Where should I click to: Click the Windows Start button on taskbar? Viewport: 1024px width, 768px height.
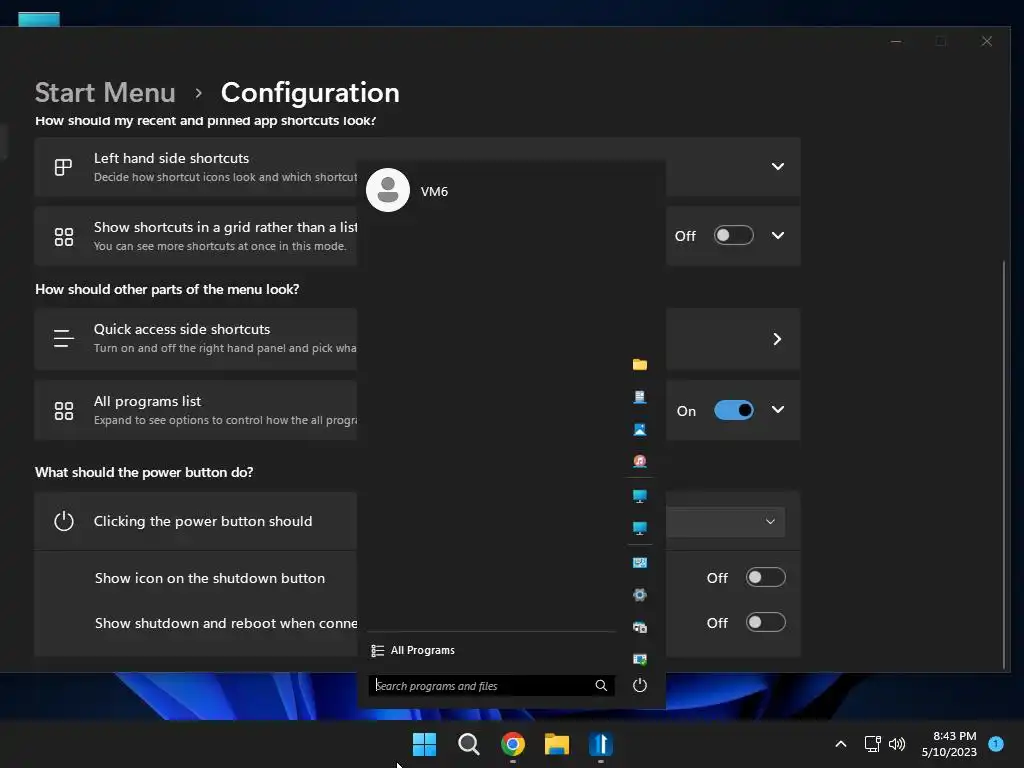point(424,744)
